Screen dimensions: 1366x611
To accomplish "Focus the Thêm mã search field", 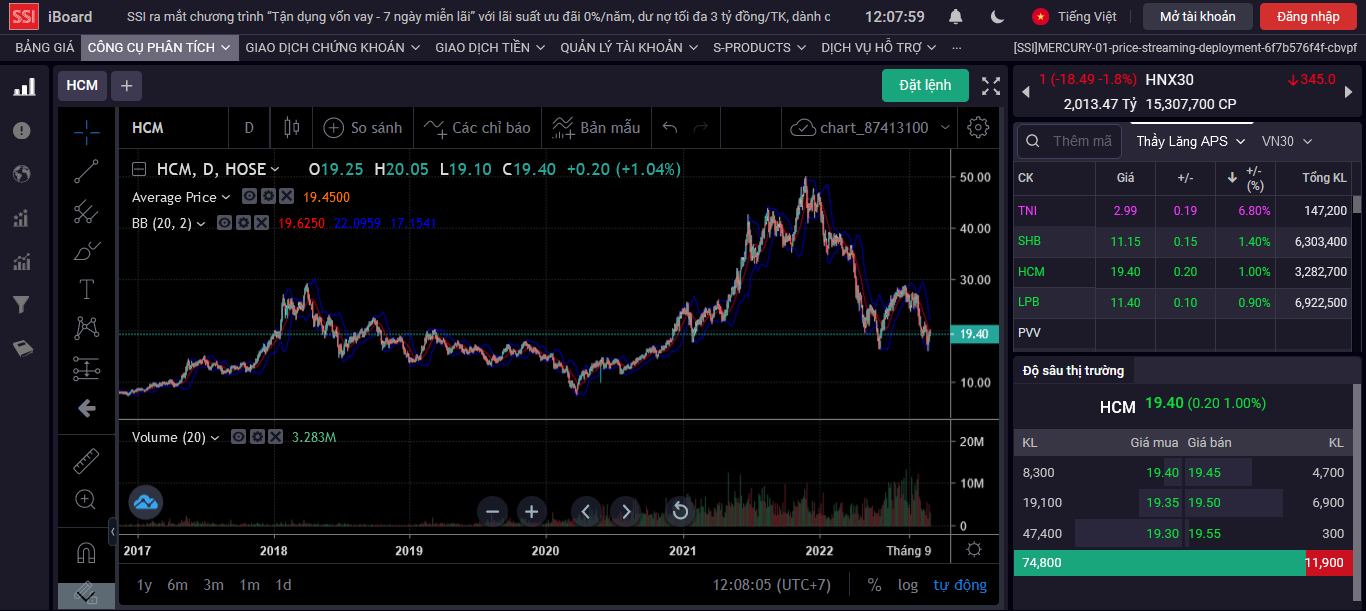I will point(1069,141).
